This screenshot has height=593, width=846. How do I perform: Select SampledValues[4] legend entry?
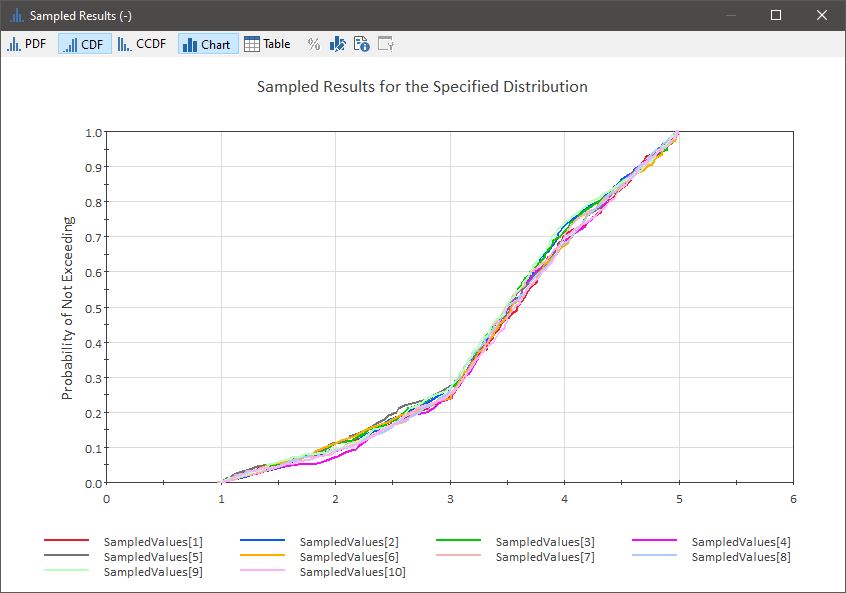tap(741, 542)
